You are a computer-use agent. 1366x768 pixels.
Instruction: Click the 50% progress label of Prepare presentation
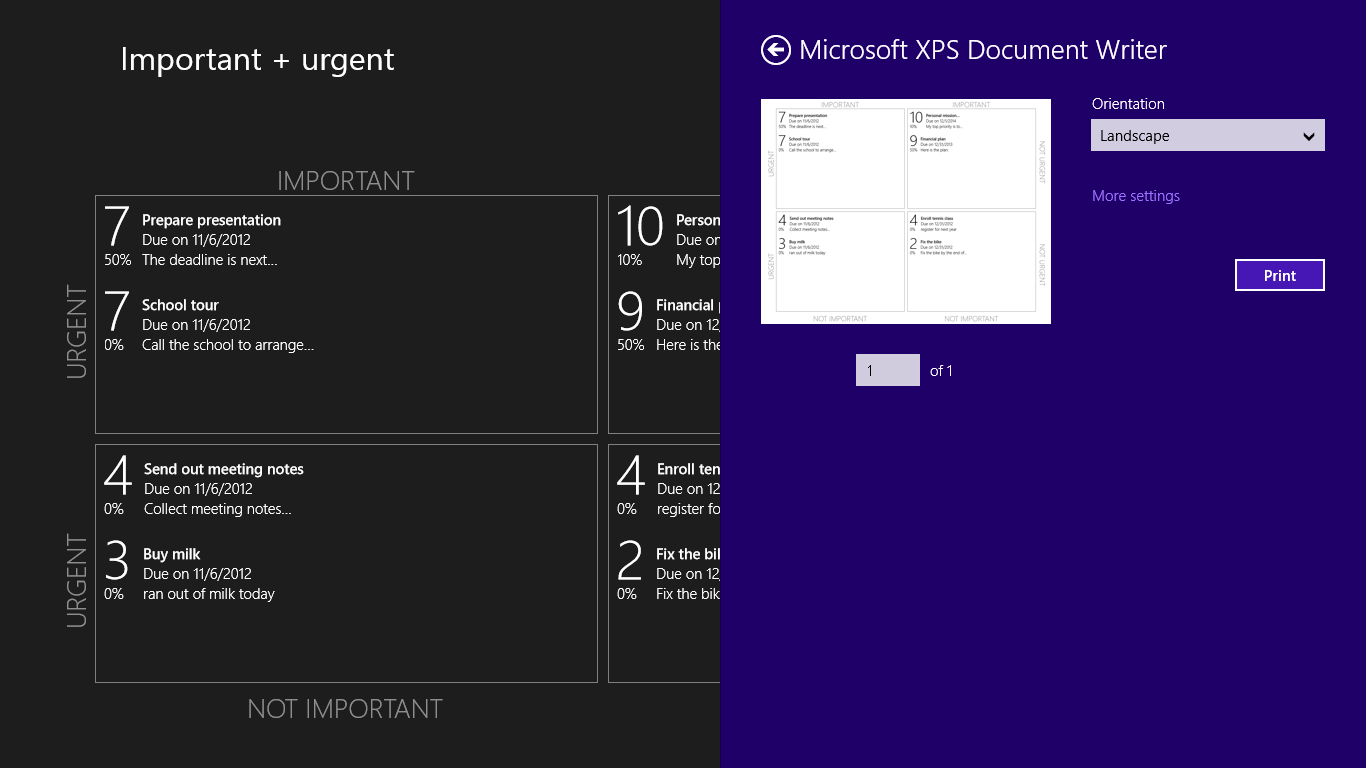click(x=117, y=260)
